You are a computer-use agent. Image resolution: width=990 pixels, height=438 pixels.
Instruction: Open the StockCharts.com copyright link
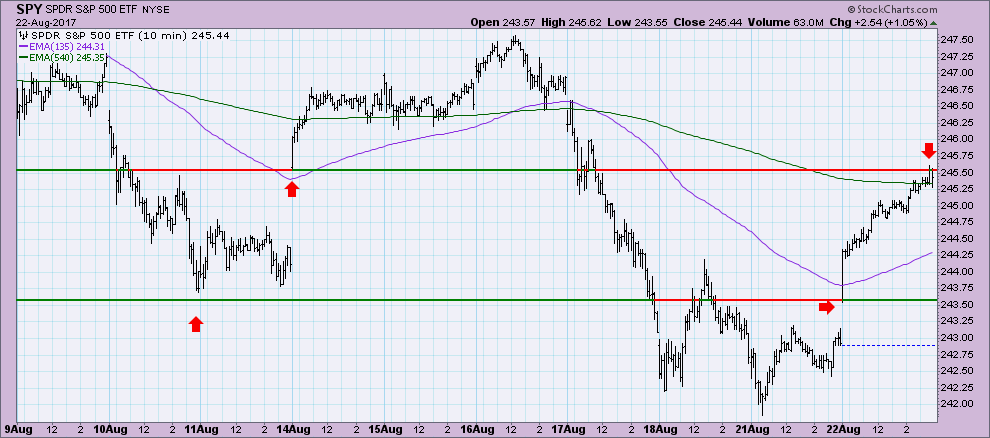(x=892, y=9)
